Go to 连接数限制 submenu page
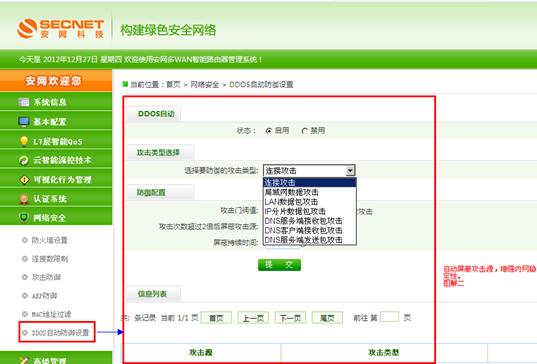537x364 pixels. tap(50, 259)
